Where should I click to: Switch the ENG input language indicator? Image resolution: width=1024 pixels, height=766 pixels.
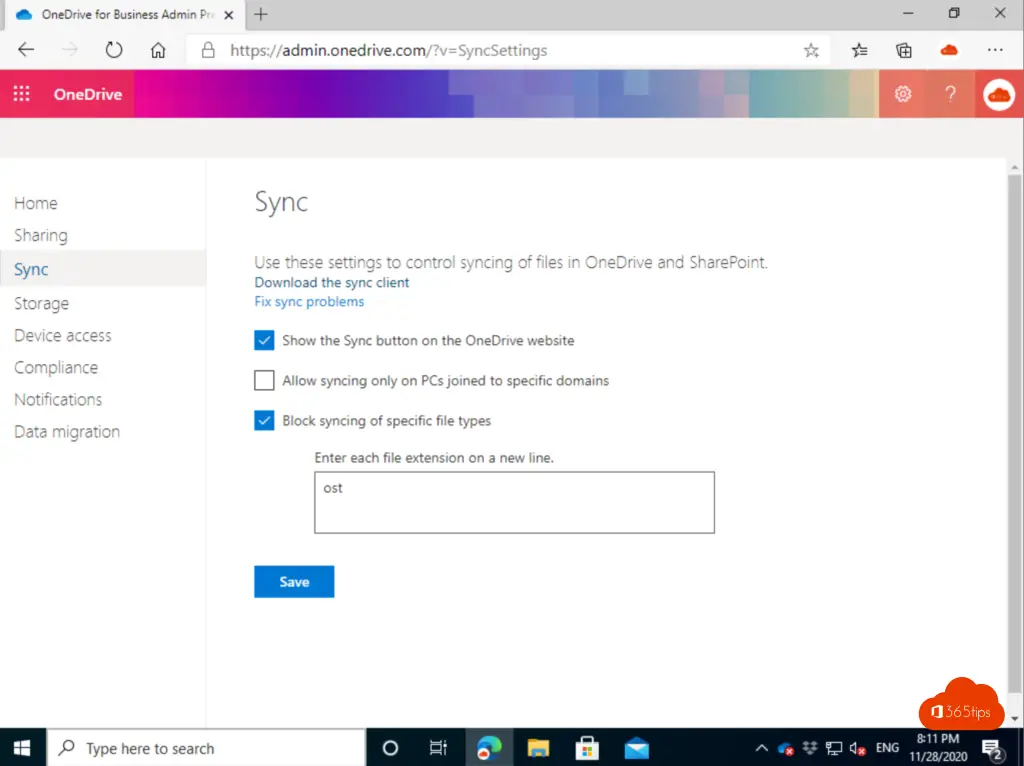(x=887, y=748)
